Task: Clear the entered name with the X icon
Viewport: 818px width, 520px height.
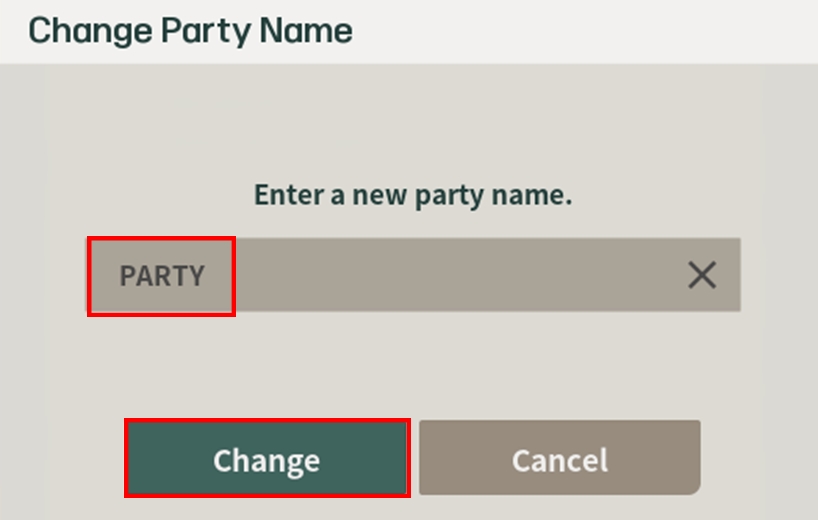Action: (x=702, y=275)
